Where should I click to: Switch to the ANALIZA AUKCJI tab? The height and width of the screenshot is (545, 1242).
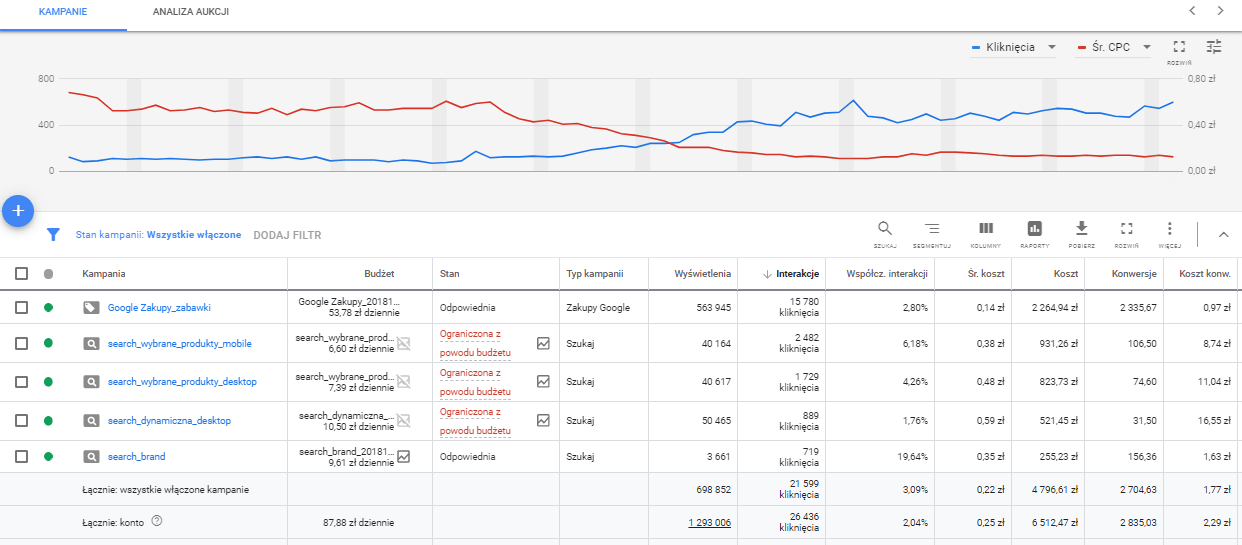pos(190,13)
